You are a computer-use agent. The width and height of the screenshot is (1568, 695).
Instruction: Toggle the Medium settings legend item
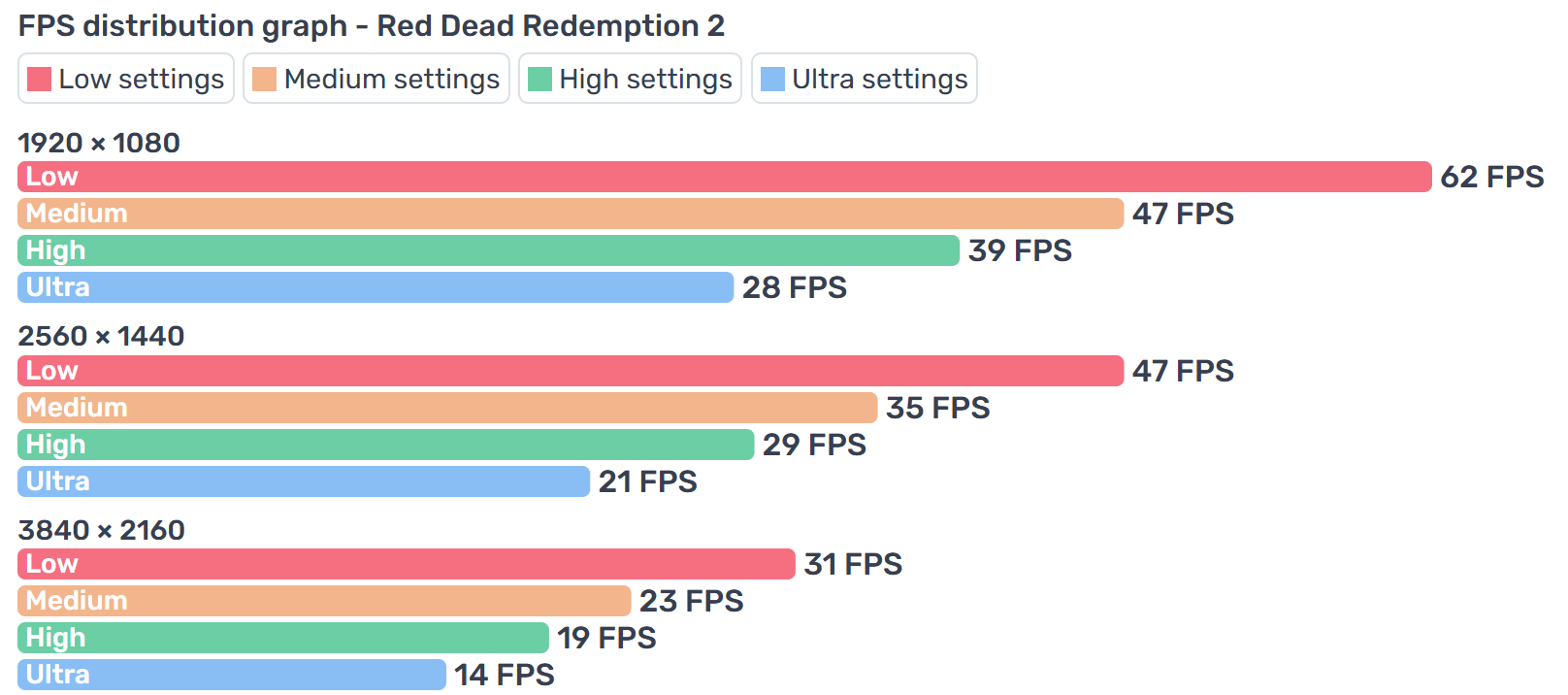376,79
